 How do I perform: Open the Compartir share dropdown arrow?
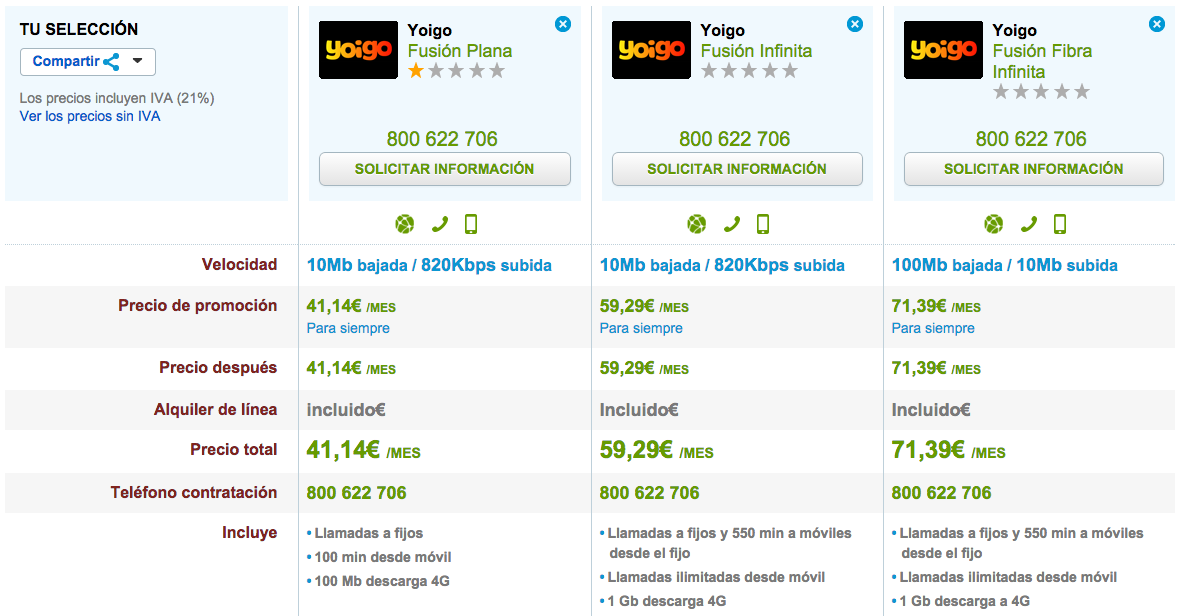pos(137,61)
